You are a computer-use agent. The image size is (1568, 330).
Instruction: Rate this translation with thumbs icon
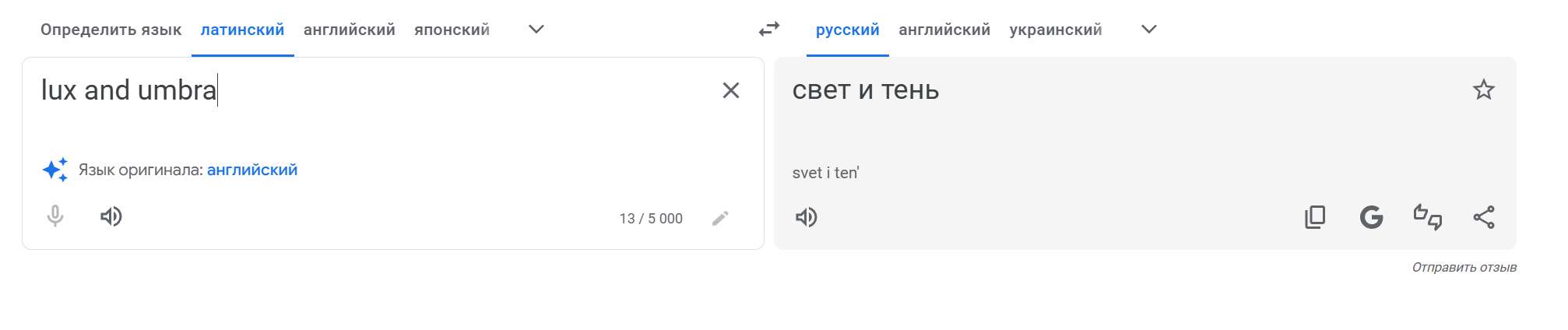1428,217
